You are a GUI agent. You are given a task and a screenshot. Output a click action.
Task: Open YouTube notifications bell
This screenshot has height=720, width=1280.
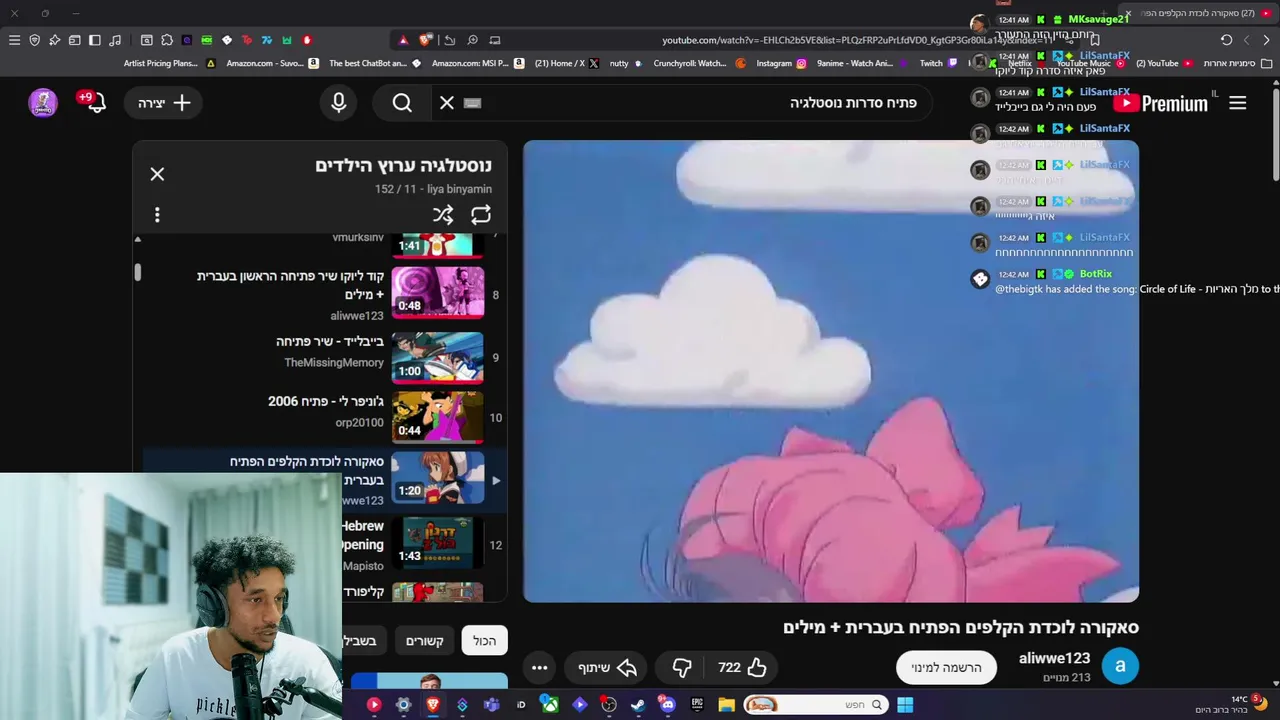[x=96, y=103]
